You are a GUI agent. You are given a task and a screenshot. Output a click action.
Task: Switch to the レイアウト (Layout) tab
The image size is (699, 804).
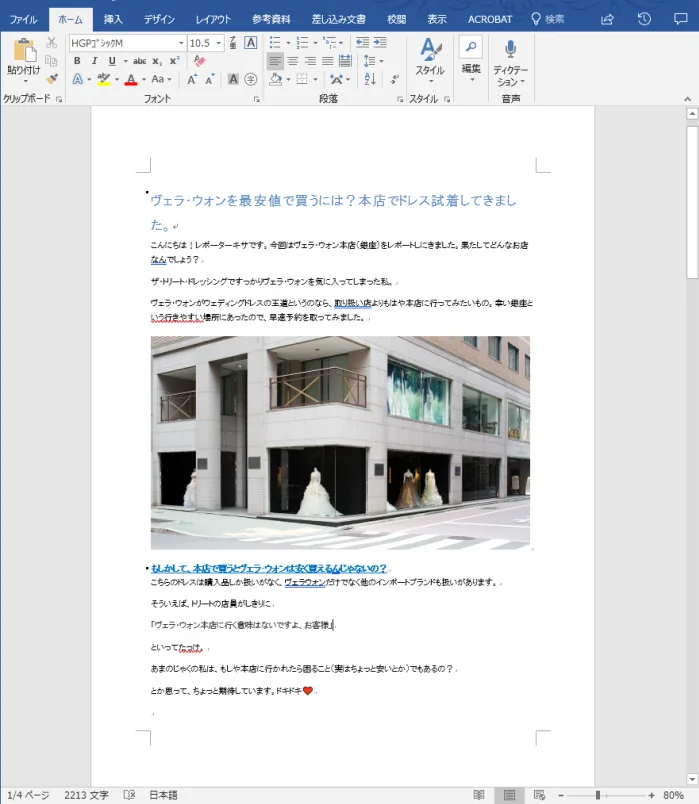pos(213,19)
